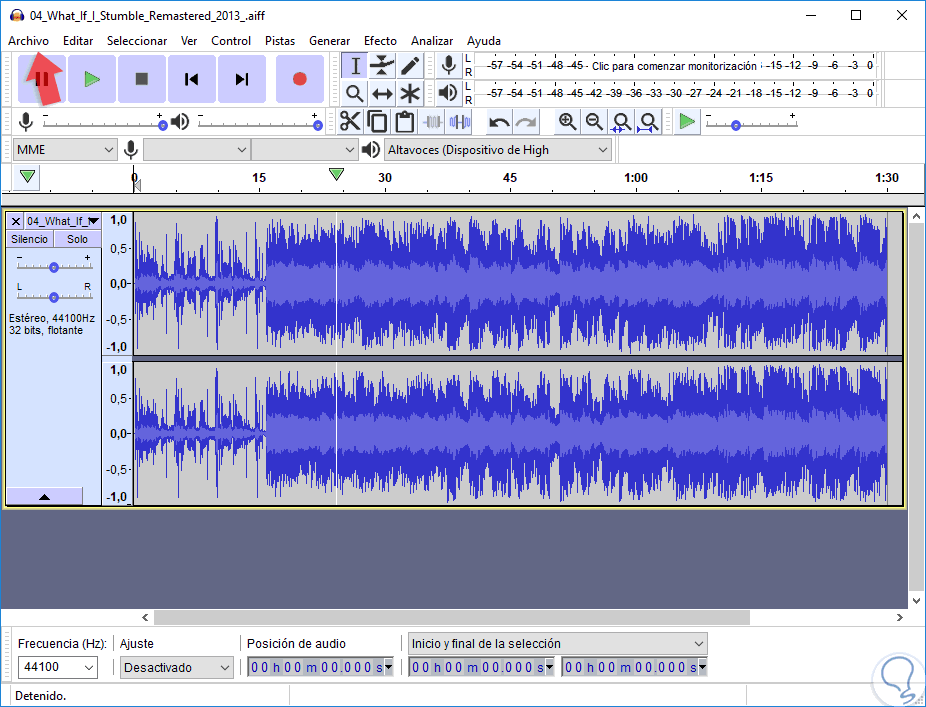Toggle Solo on the track
Image resolution: width=926 pixels, height=707 pixels.
(x=77, y=239)
